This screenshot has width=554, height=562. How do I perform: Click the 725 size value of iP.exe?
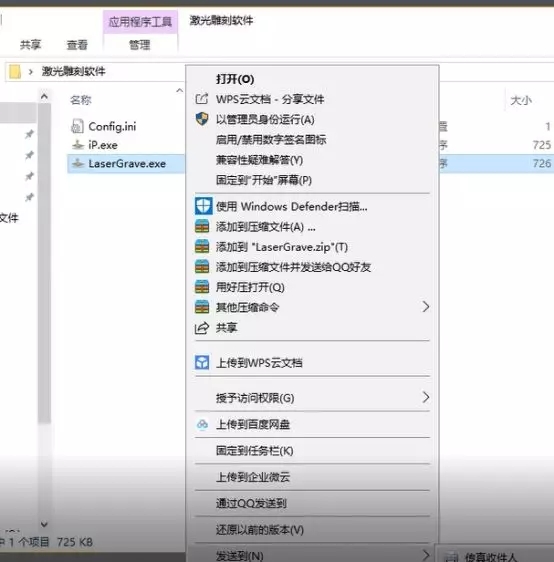tap(542, 145)
